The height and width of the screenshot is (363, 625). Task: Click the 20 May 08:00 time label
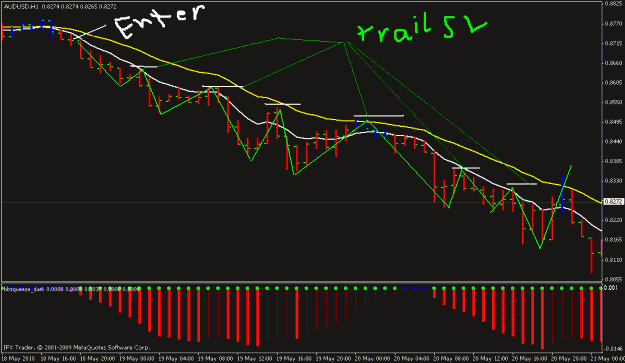[x=451, y=358]
